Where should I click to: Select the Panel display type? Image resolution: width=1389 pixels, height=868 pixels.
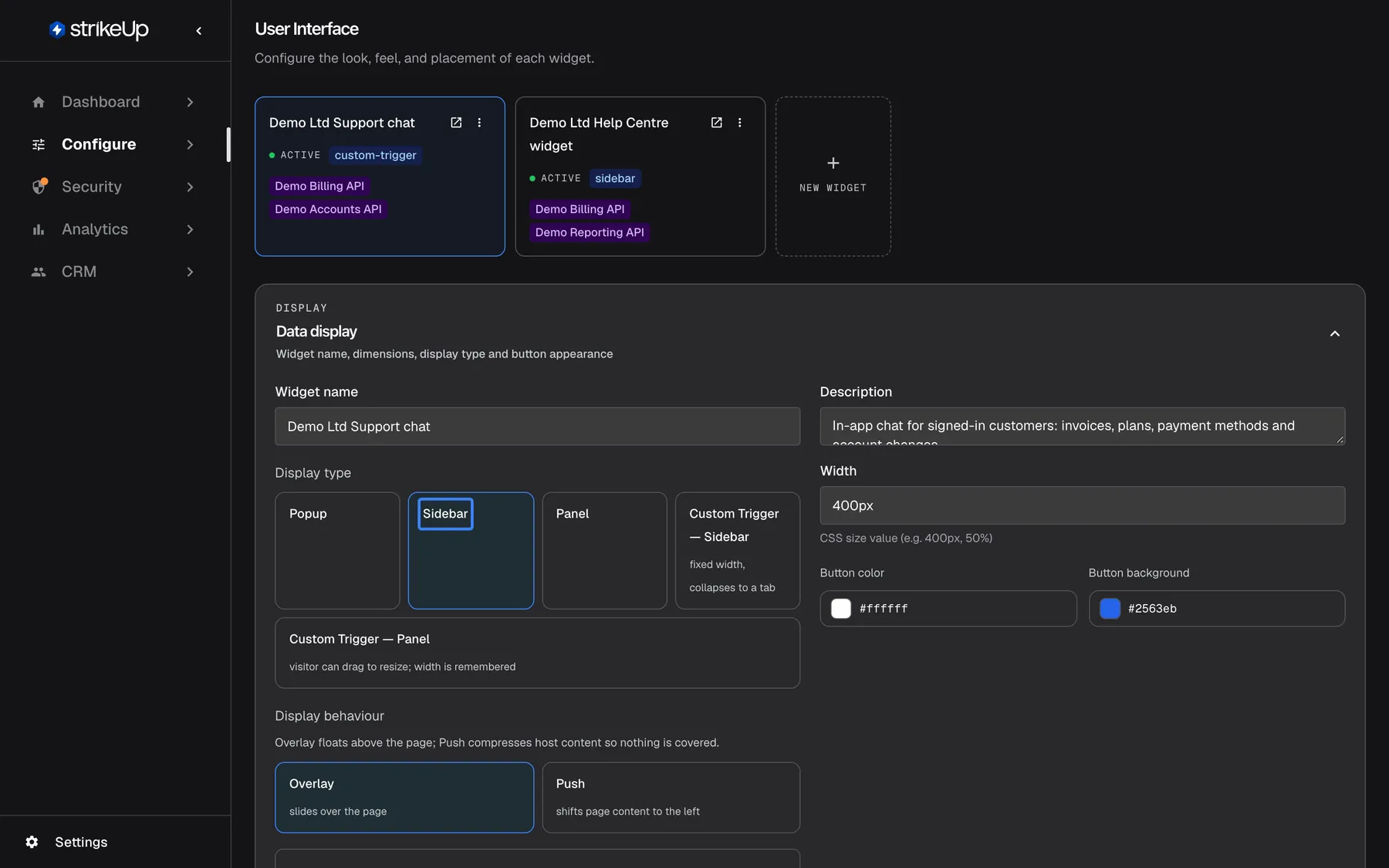pos(604,551)
